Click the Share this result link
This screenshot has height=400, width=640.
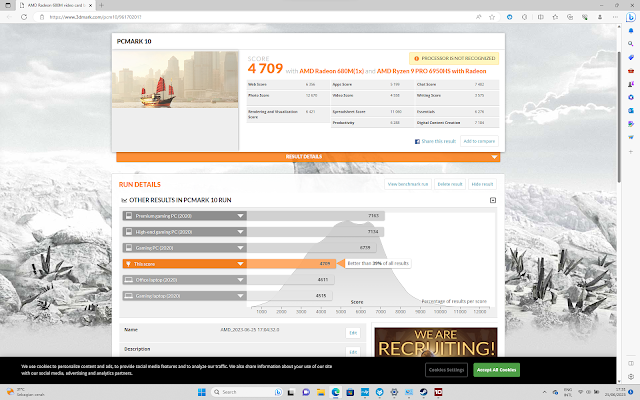click(435, 141)
